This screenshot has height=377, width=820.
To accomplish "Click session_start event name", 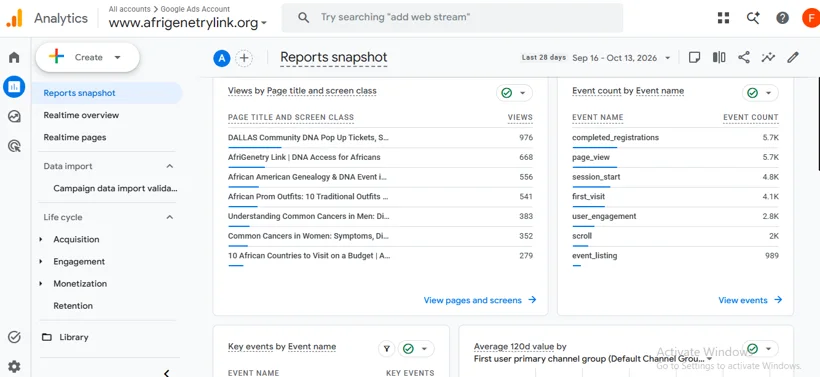I will pyautogui.click(x=596, y=177).
